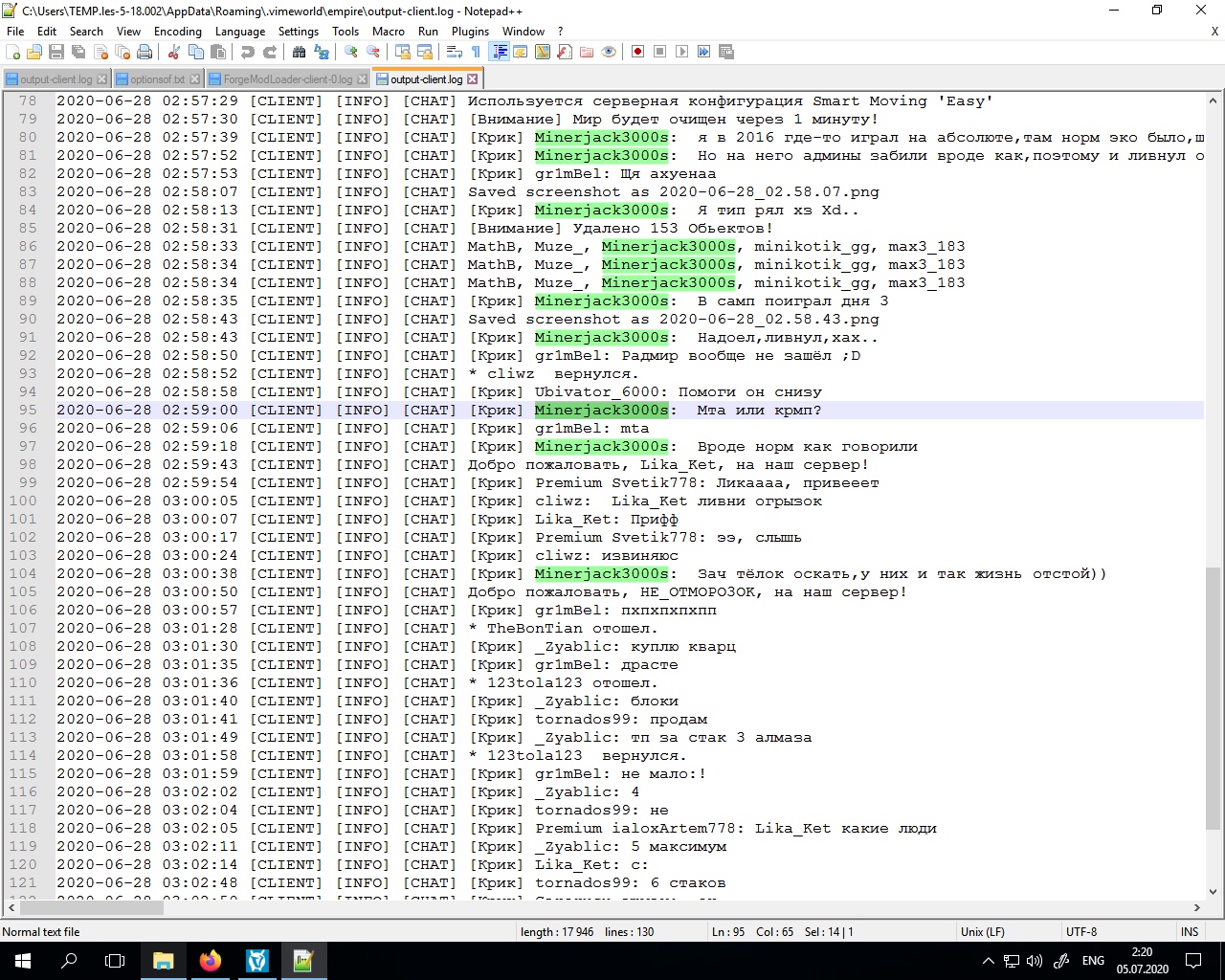Click Run macro multiple times icon
The image size is (1225, 980).
[x=704, y=52]
